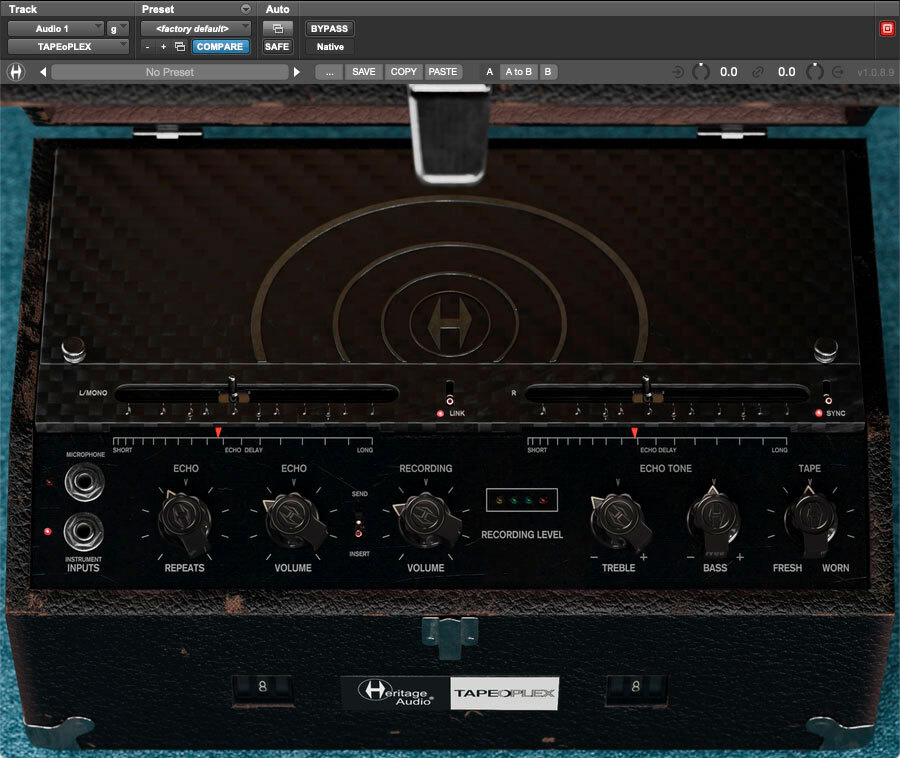
Task: Switch to compare setting B
Action: 548,71
